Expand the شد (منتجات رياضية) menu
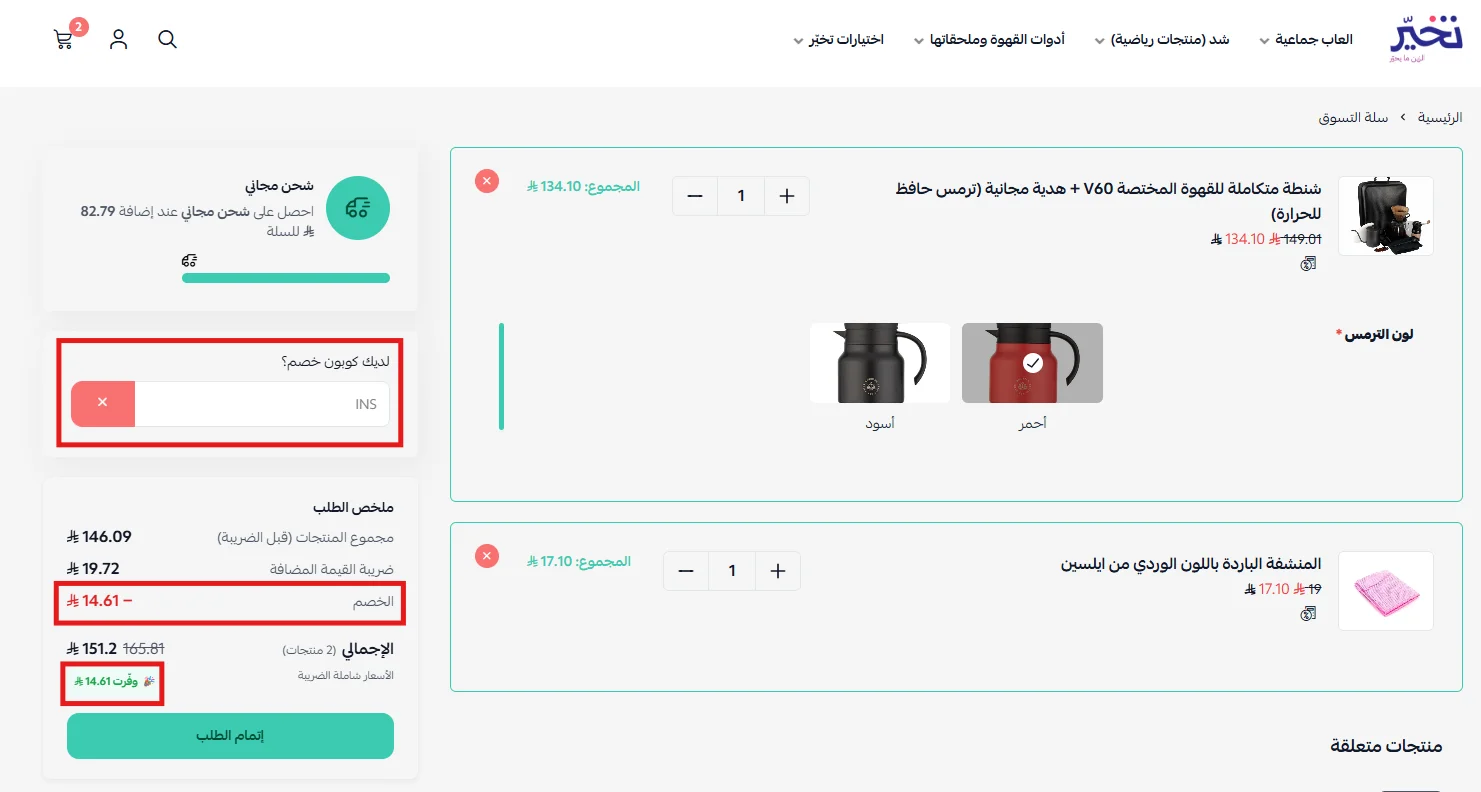 [x=1162, y=40]
